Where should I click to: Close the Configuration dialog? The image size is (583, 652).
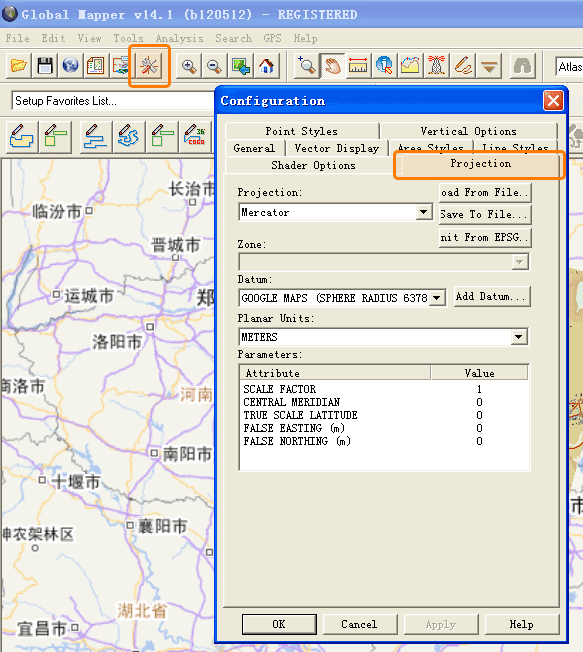coord(553,101)
